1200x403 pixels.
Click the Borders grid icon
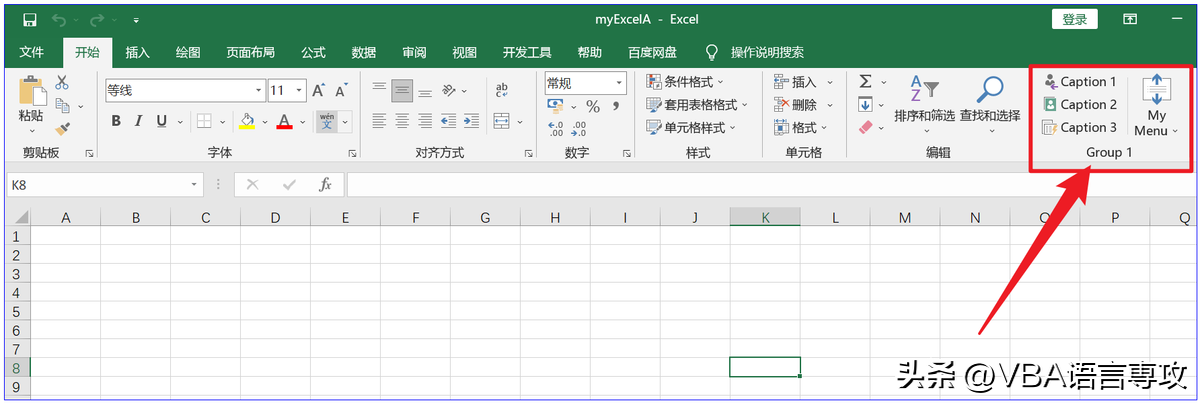[x=204, y=121]
